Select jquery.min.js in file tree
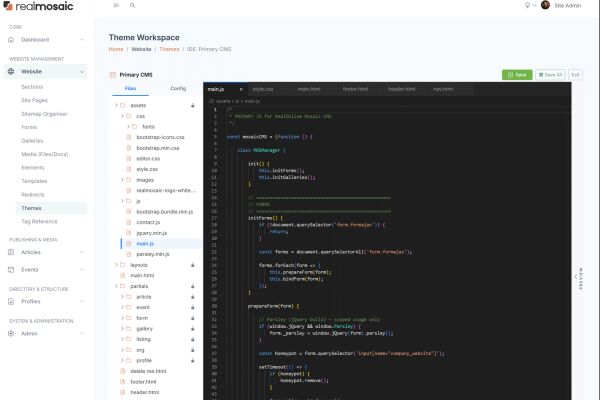The image size is (600, 400). (x=152, y=233)
